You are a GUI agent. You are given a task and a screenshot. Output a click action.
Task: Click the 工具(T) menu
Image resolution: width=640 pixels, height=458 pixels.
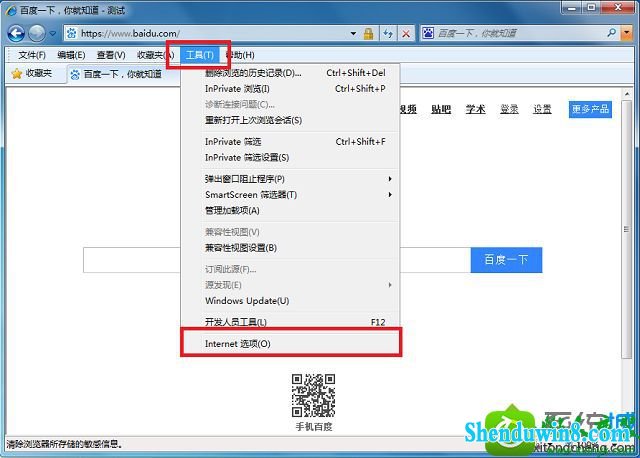(x=200, y=55)
